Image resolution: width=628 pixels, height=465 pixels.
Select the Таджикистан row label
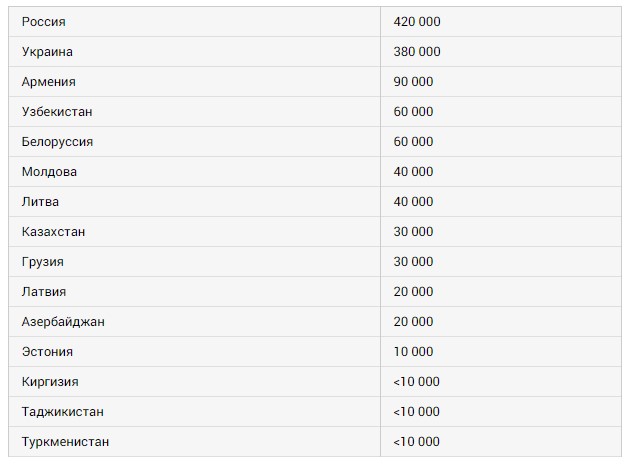pos(62,411)
